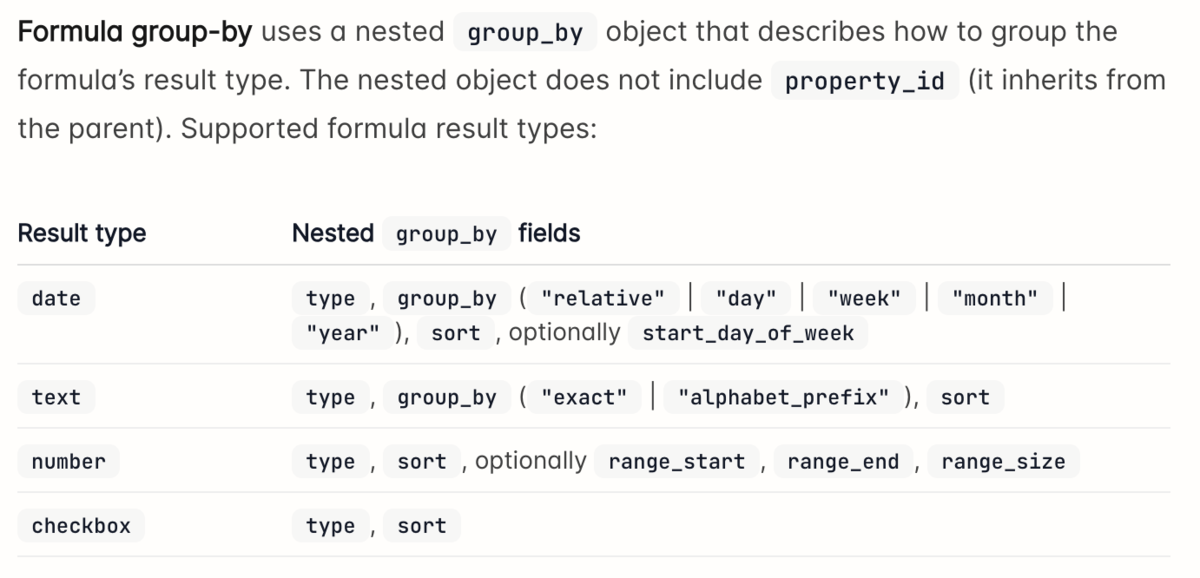Click the property_id inline code chip
This screenshot has width=1200, height=578.
[865, 81]
